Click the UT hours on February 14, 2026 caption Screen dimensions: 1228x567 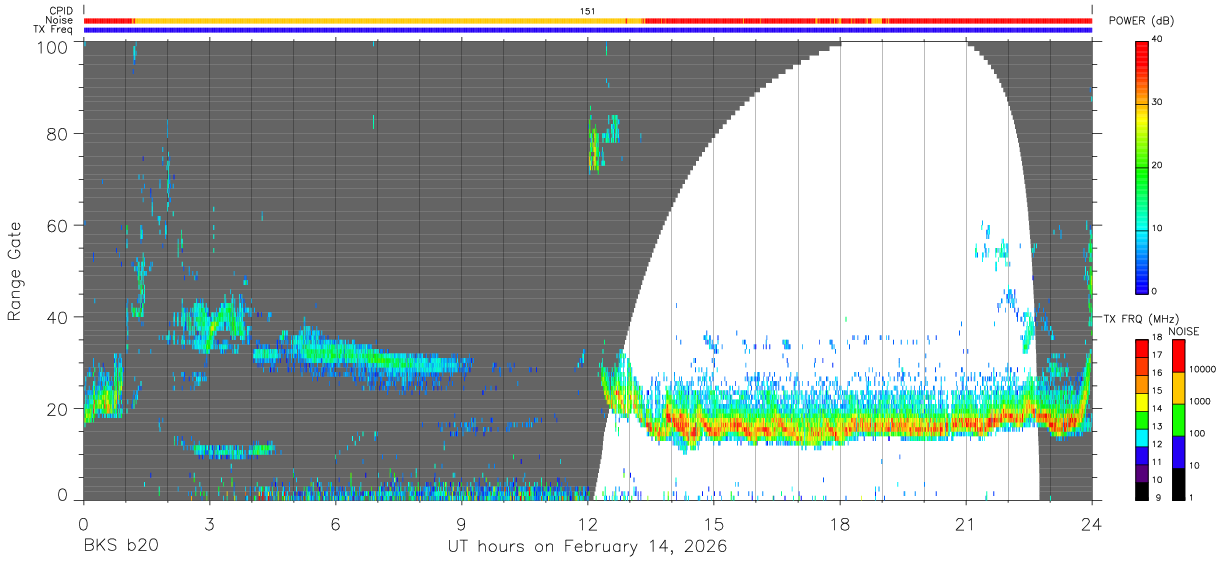(587, 548)
